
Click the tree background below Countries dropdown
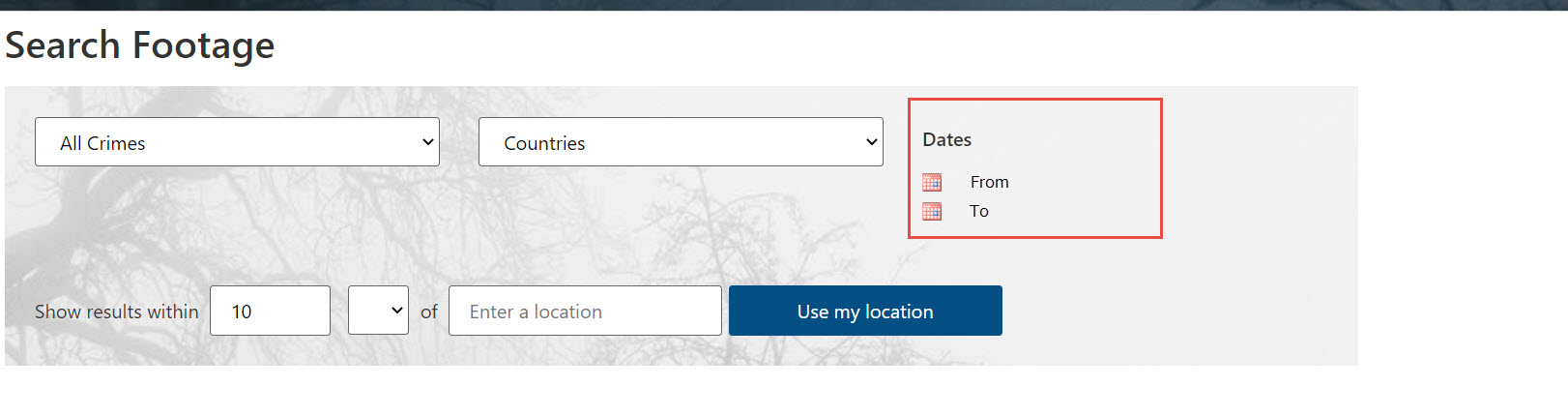pos(681,223)
